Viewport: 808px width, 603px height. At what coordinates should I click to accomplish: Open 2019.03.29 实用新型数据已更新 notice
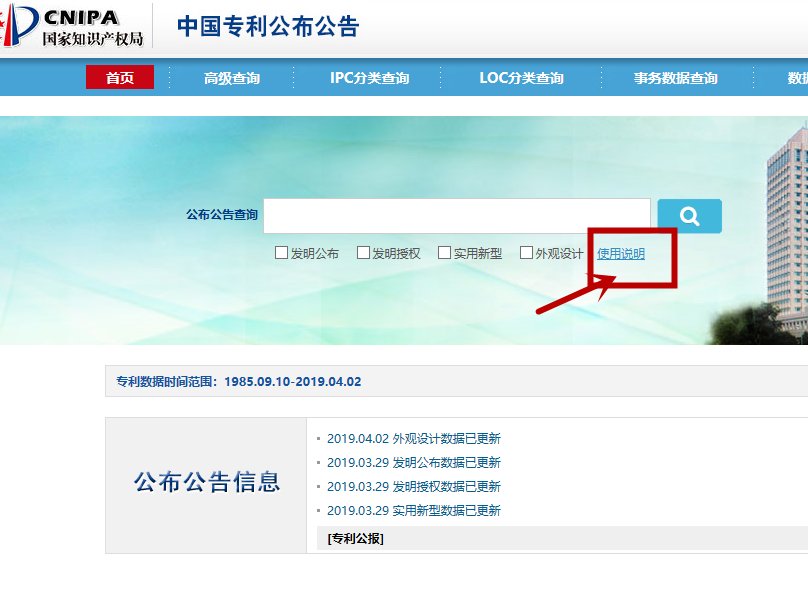point(413,511)
